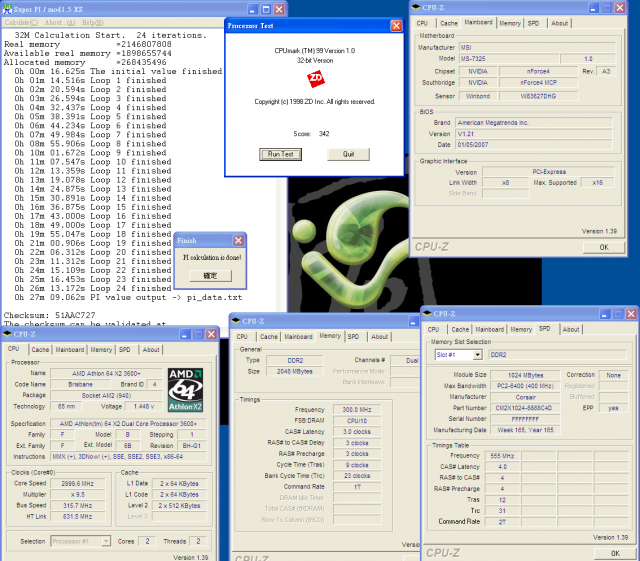The height and width of the screenshot is (561, 640).
Task: Open the About menu in Super PI
Action: tap(60, 22)
